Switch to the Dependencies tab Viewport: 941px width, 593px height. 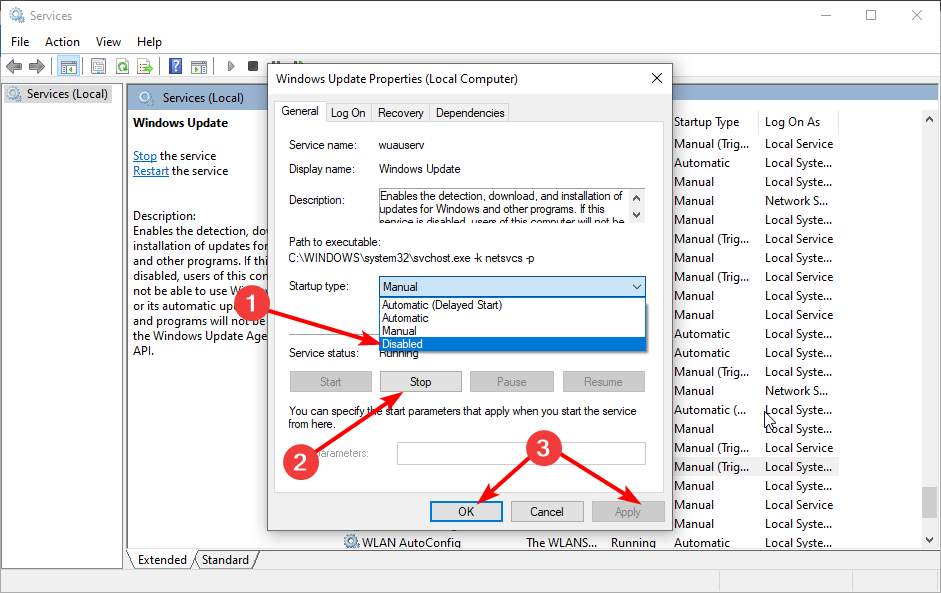point(470,113)
